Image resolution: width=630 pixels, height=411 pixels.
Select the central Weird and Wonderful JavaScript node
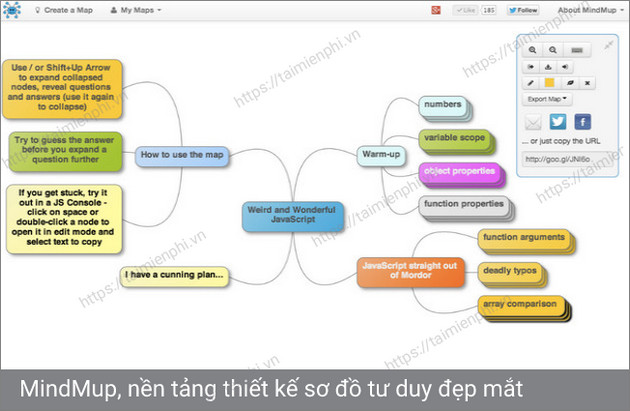[293, 215]
